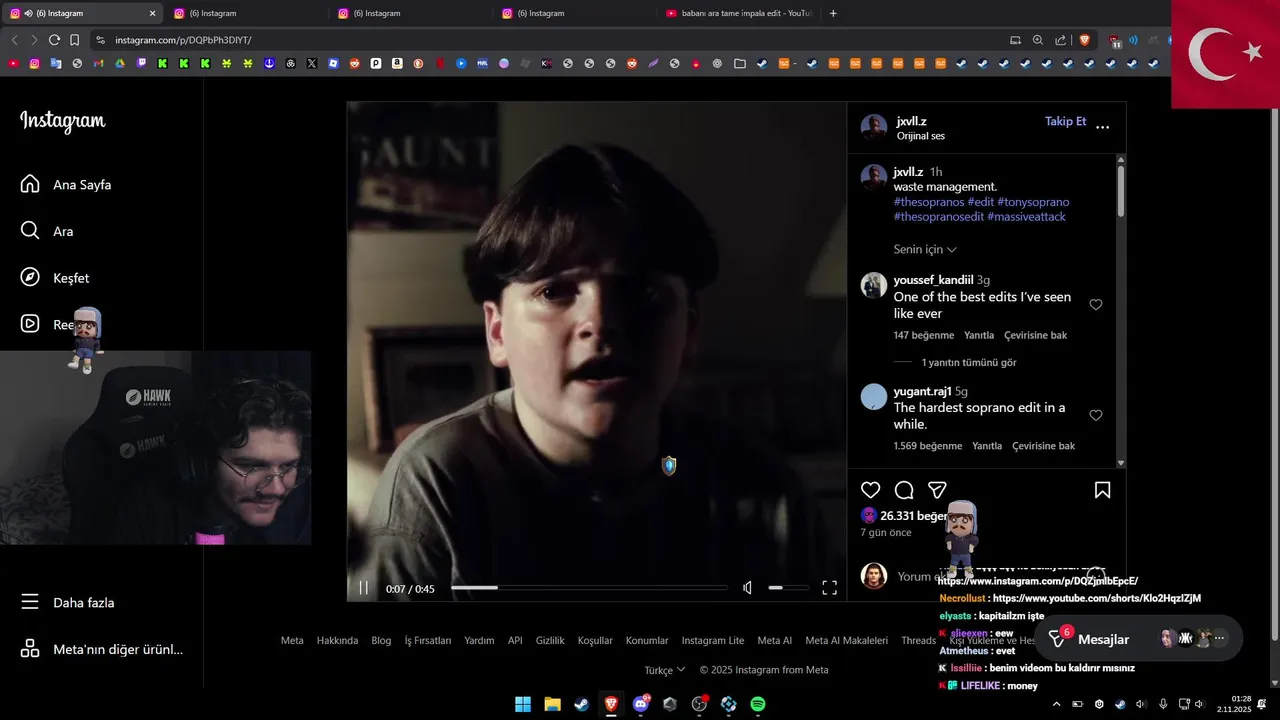Save the post with bookmark icon
Image resolution: width=1280 pixels, height=720 pixels.
coord(1102,490)
